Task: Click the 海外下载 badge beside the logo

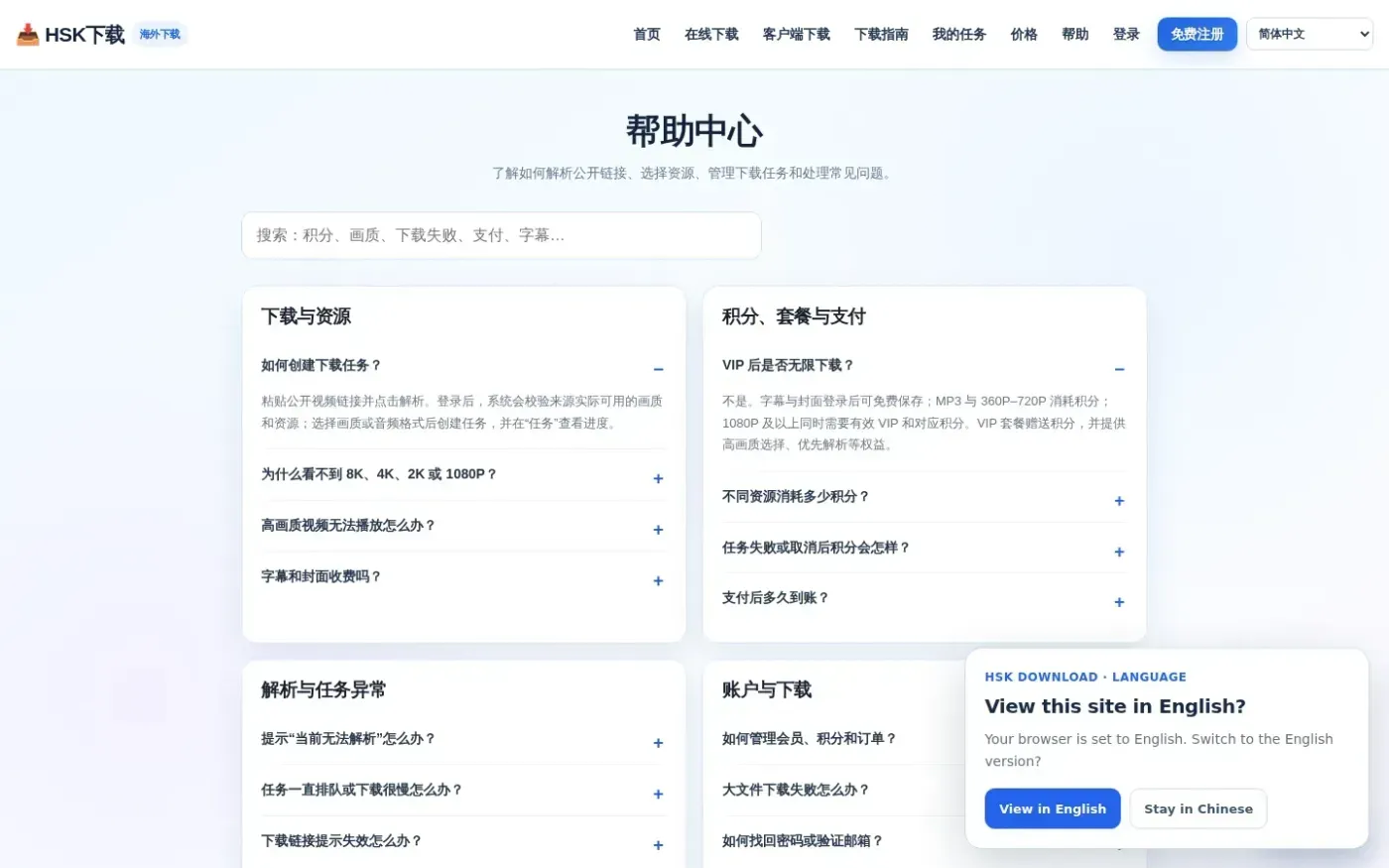Action: (160, 35)
